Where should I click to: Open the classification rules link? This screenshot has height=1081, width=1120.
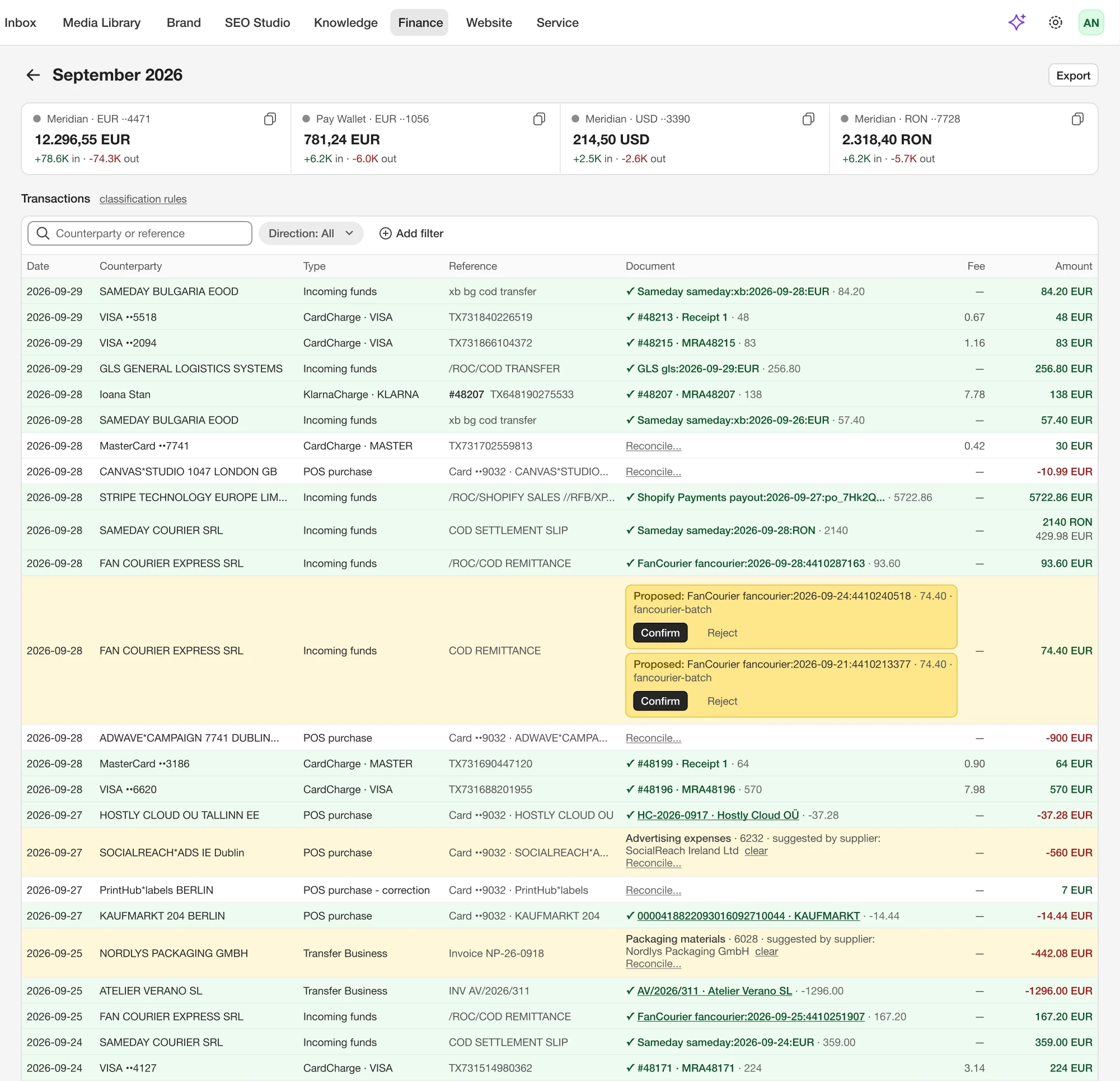point(143,199)
